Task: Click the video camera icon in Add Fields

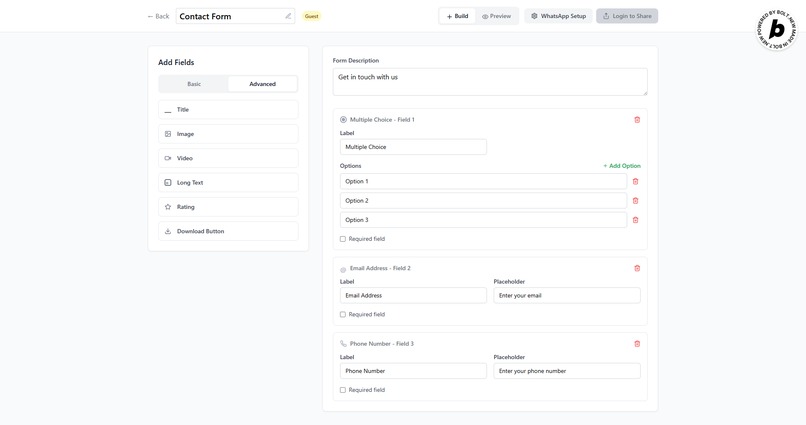Action: [168, 158]
